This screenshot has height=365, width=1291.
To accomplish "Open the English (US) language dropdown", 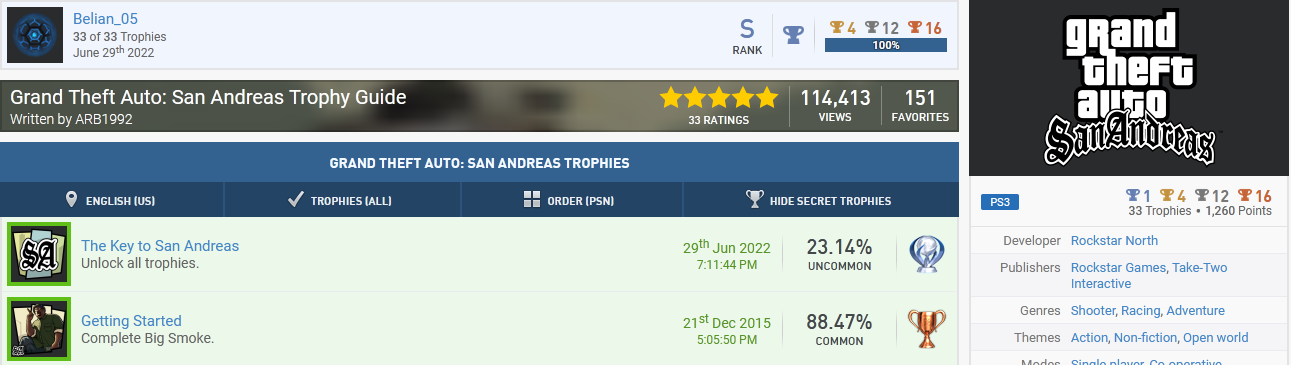I will point(112,200).
